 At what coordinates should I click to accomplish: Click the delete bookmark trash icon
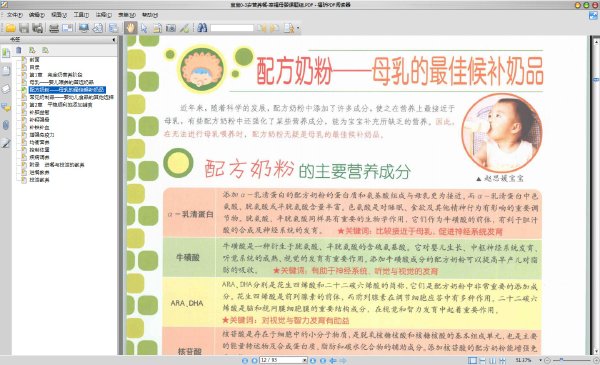click(x=19, y=50)
